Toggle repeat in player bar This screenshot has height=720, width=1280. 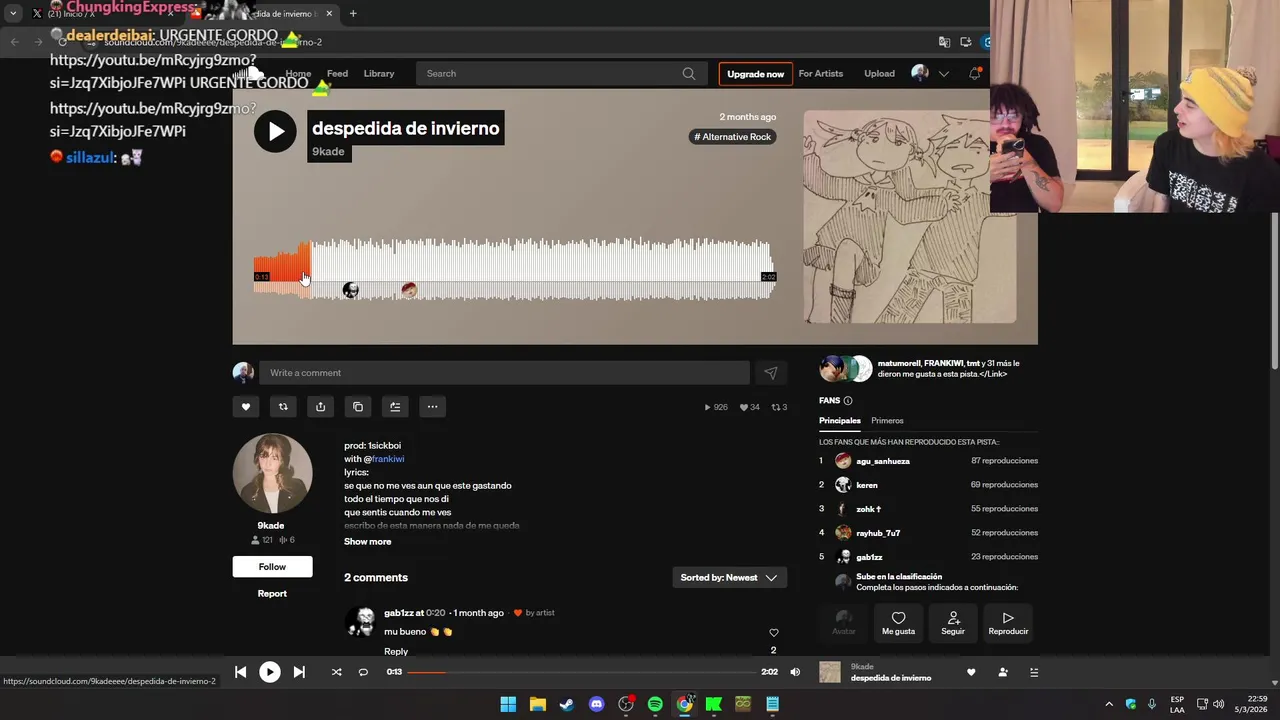(x=363, y=672)
